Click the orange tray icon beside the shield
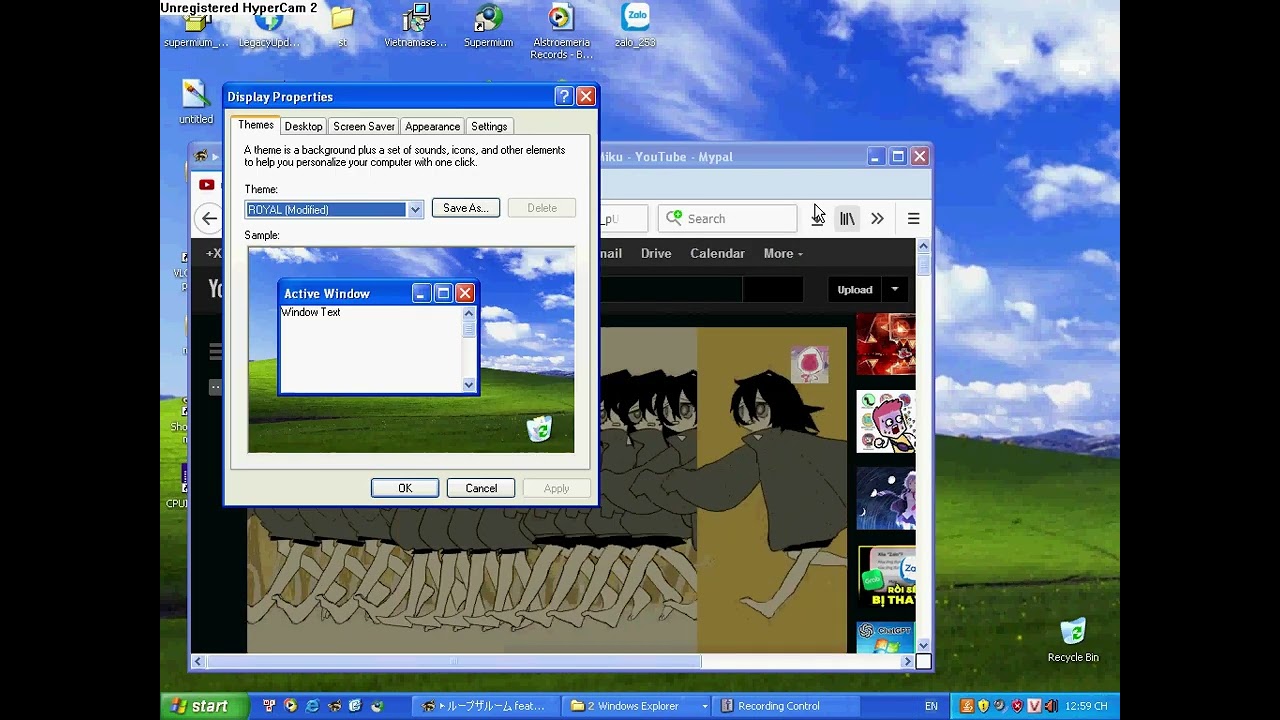Viewport: 1280px width, 720px height. [966, 706]
